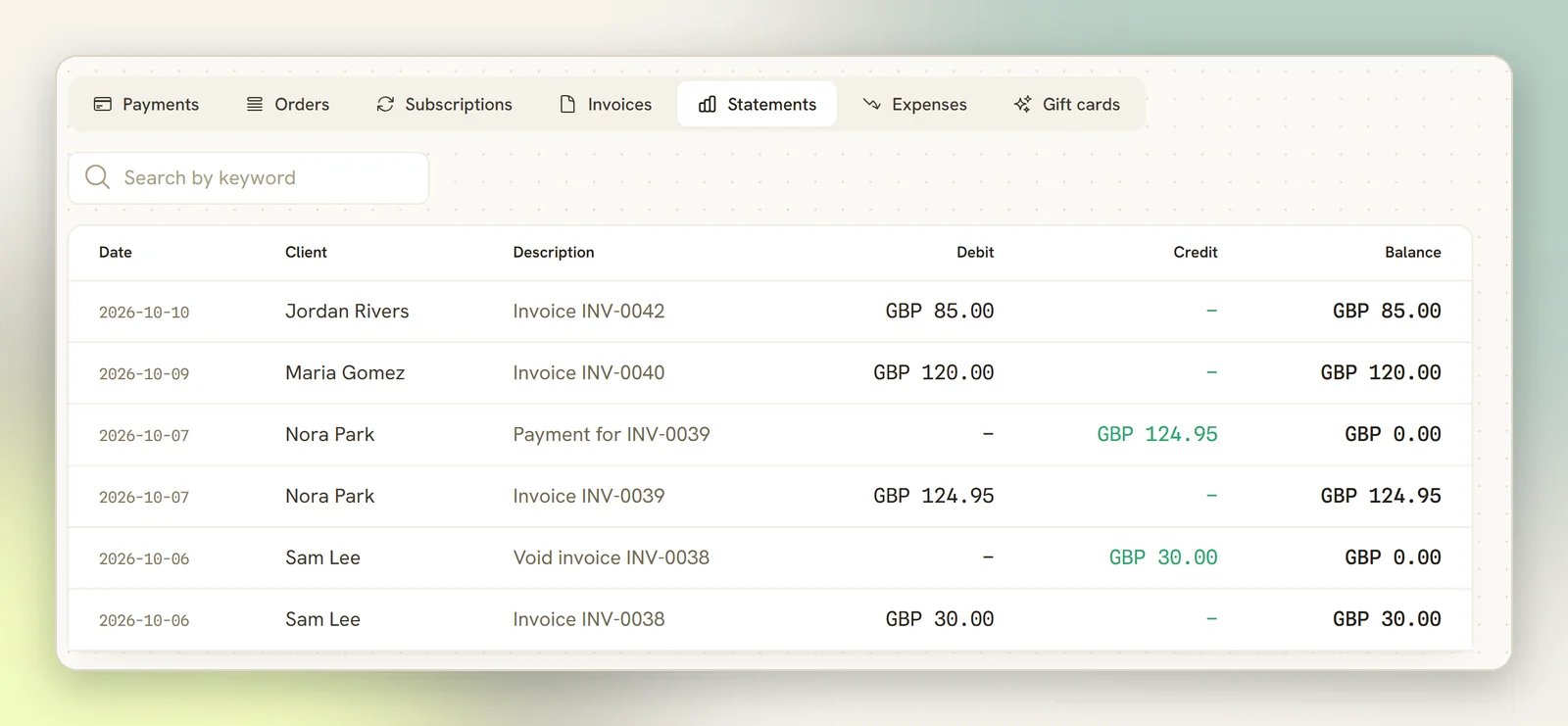Select the Statements tab label

(x=771, y=104)
